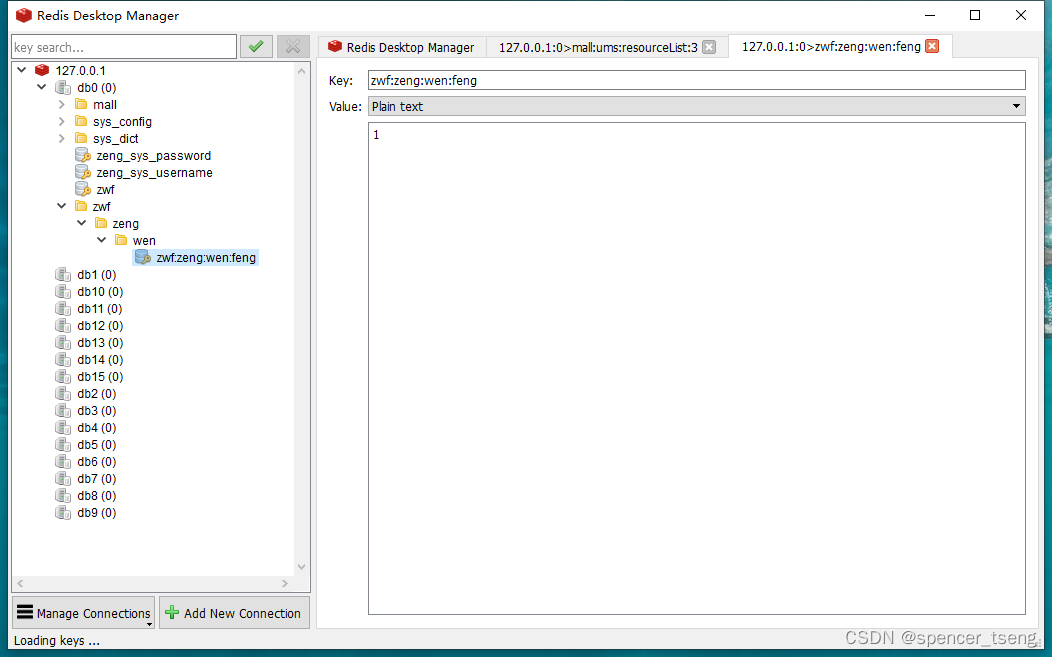This screenshot has width=1052, height=657.
Task: Expand the sys_config folder
Action: pos(62,121)
